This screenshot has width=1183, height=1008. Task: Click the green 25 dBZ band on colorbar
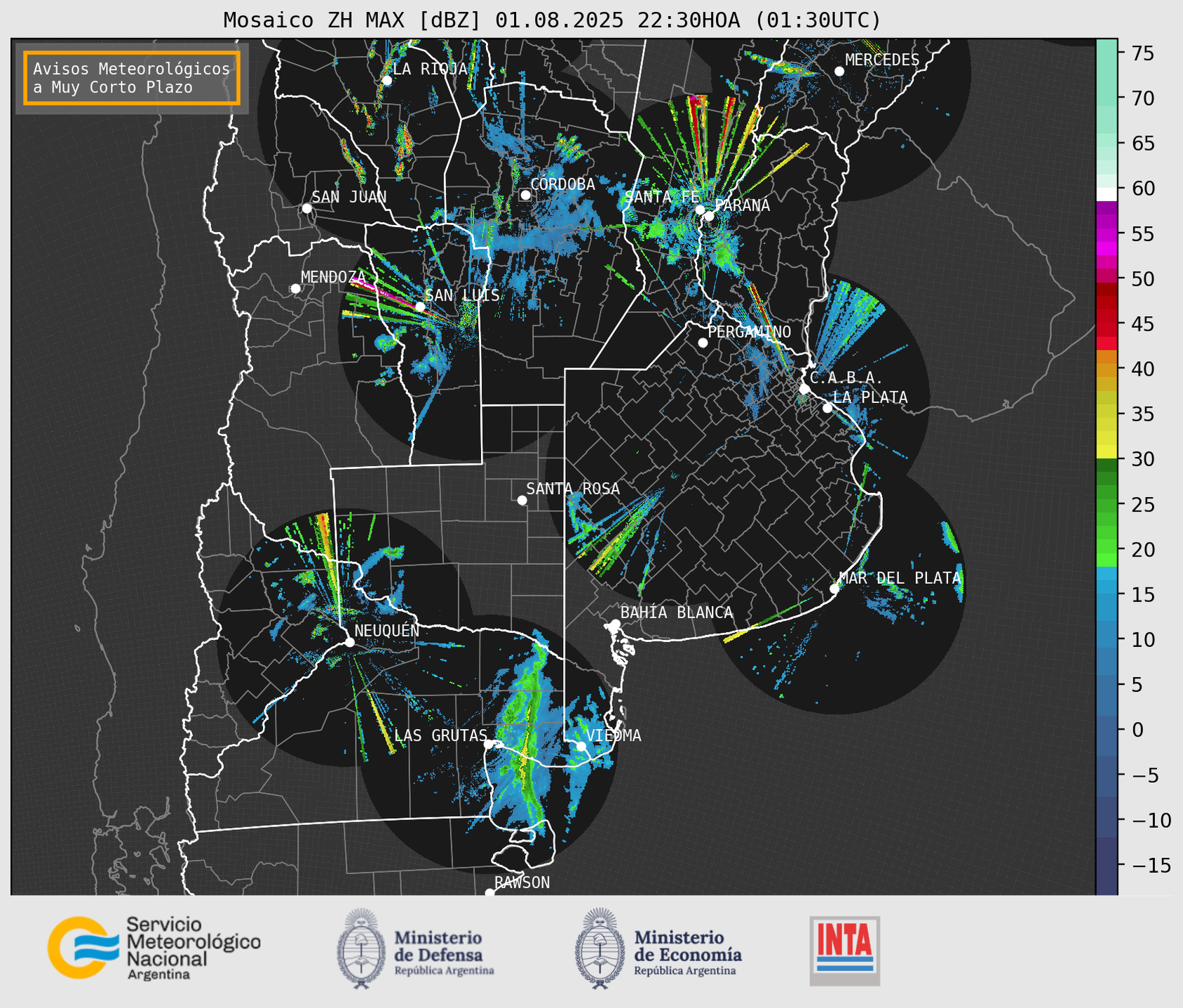[x=1106, y=505]
